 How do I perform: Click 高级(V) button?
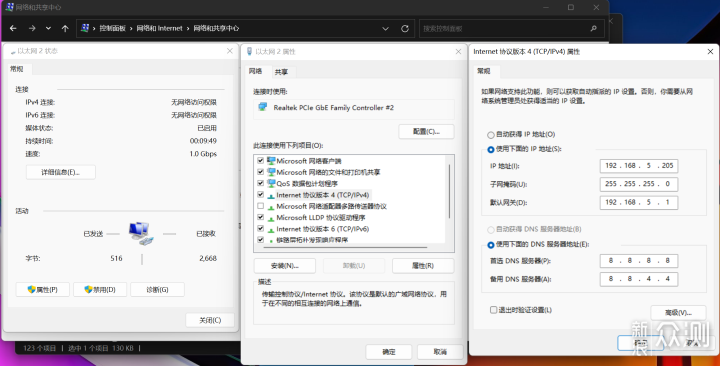[678, 313]
